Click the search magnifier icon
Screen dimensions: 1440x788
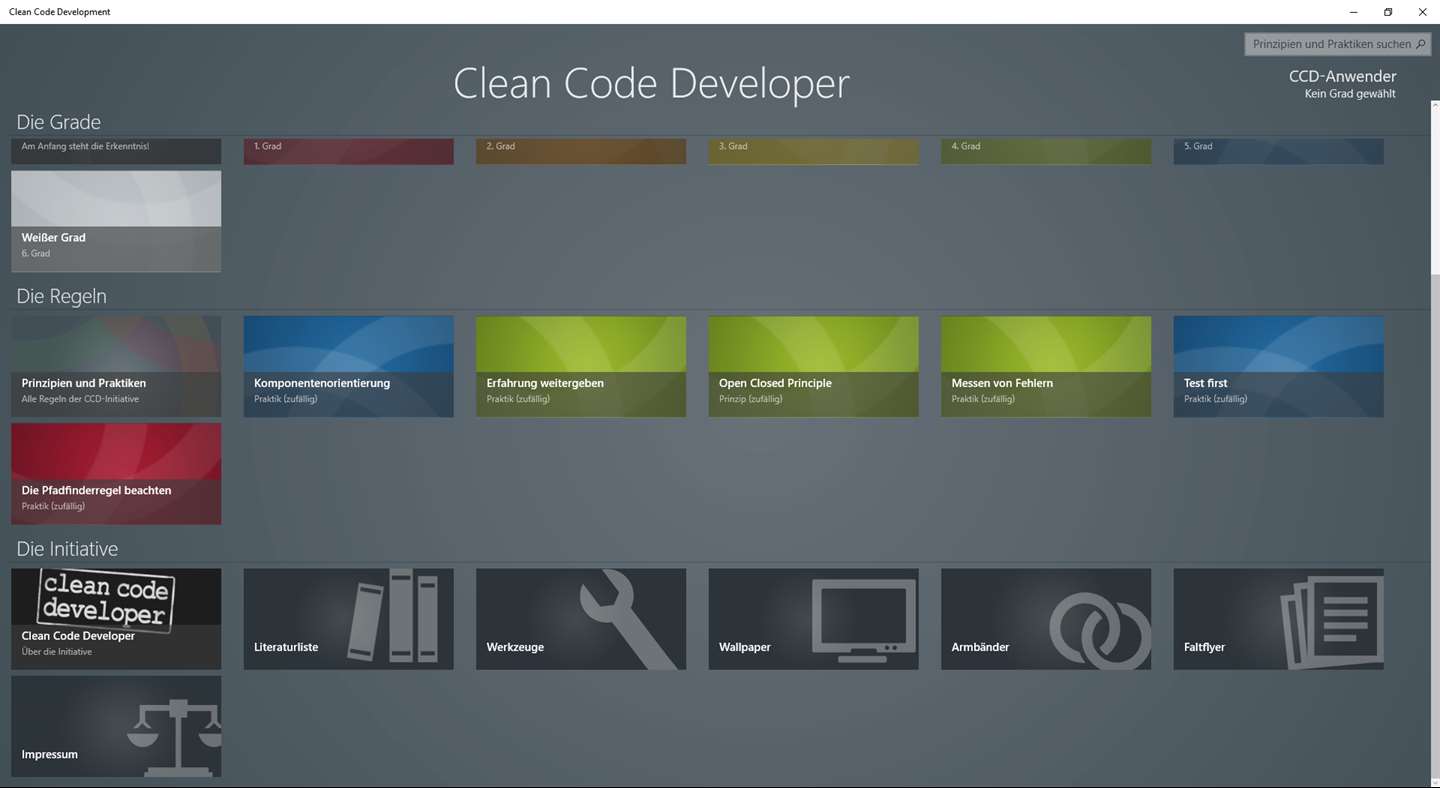[1421, 44]
